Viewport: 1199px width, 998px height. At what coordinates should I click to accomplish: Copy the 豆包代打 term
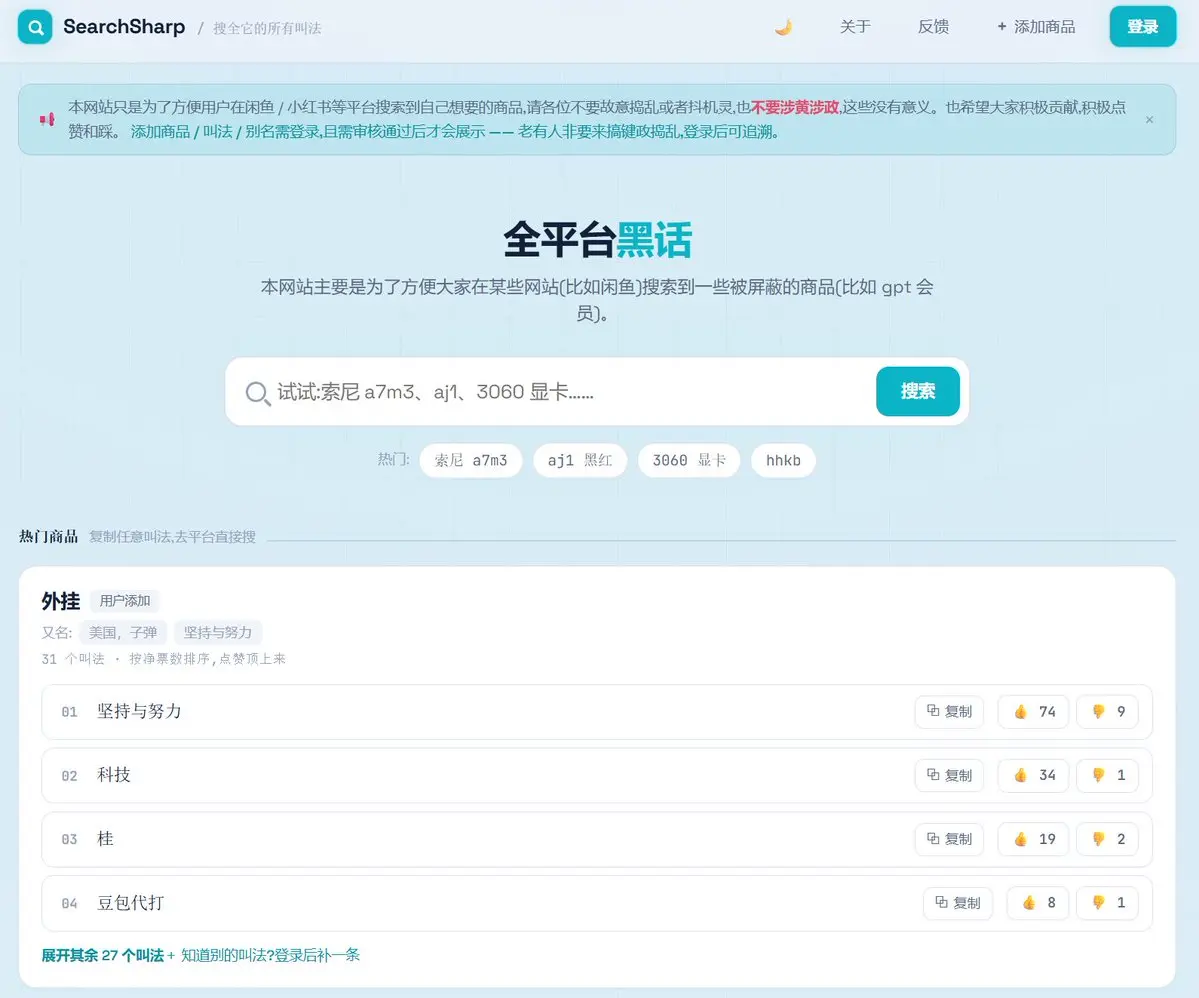pyautogui.click(x=958, y=903)
